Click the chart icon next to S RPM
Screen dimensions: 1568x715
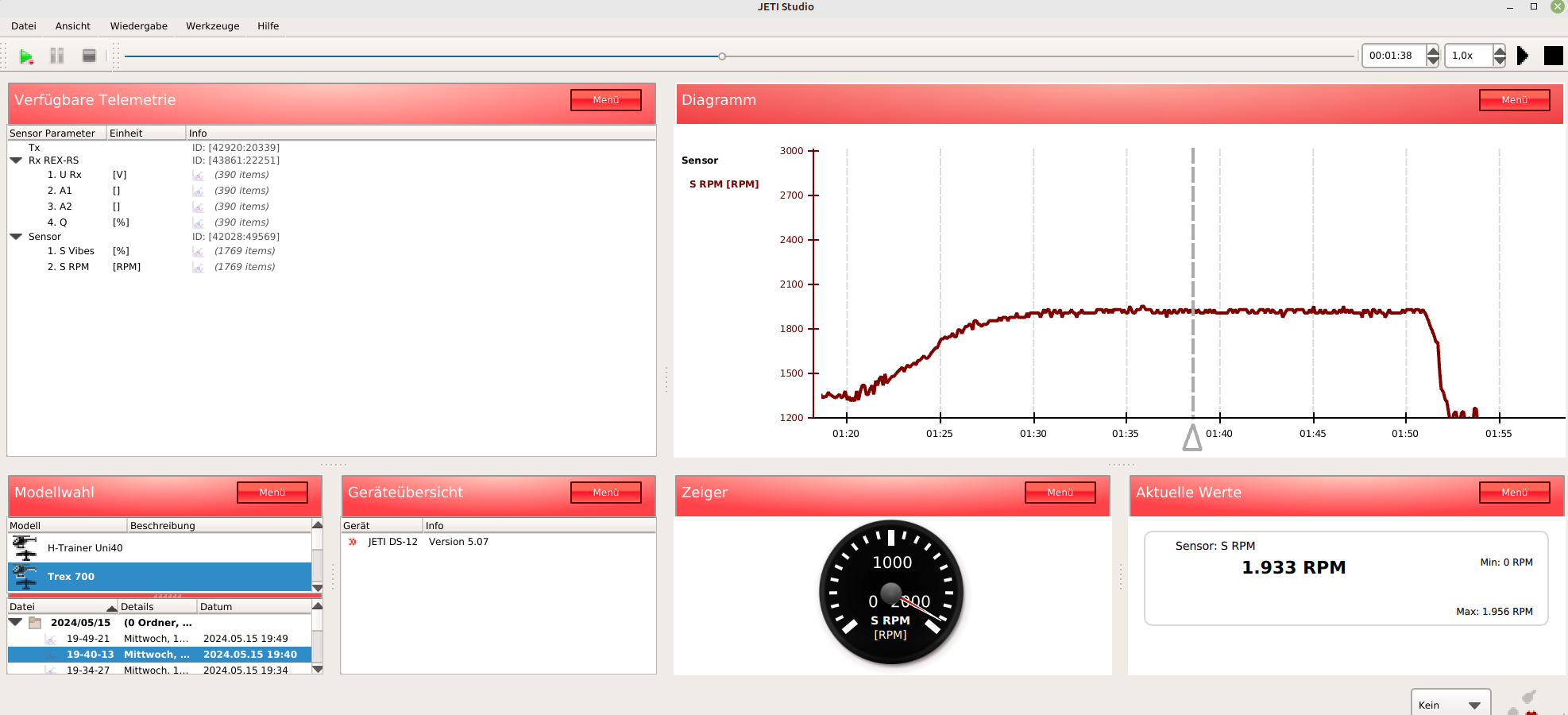199,268
